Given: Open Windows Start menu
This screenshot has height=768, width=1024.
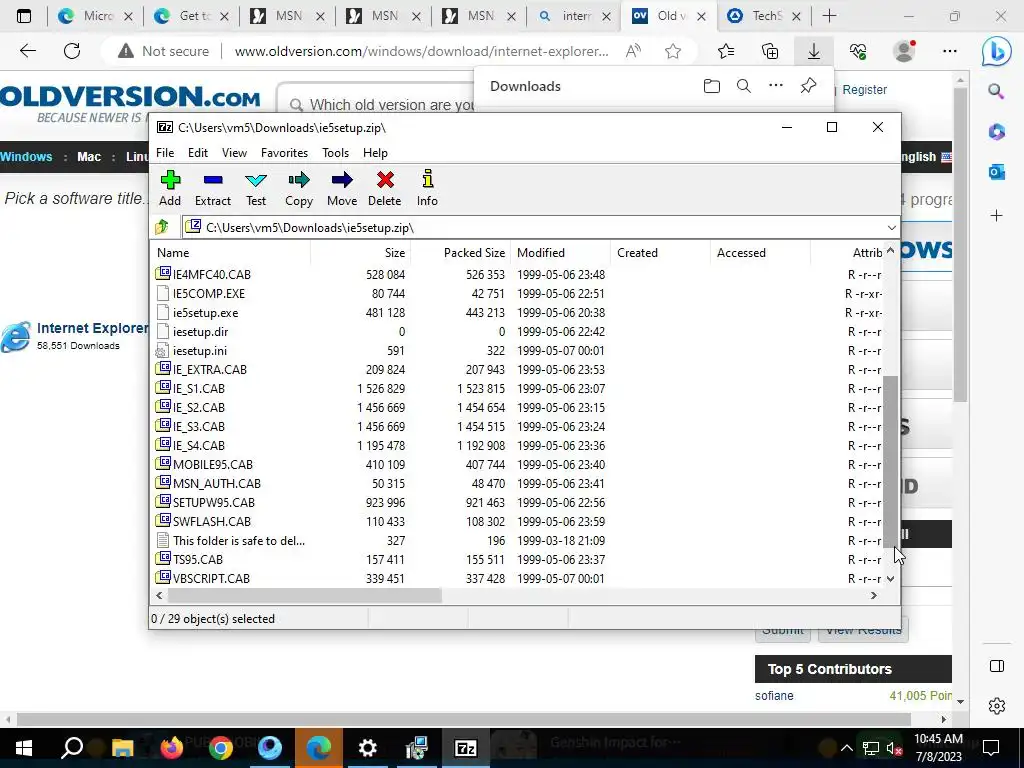Looking at the screenshot, I should (24, 747).
